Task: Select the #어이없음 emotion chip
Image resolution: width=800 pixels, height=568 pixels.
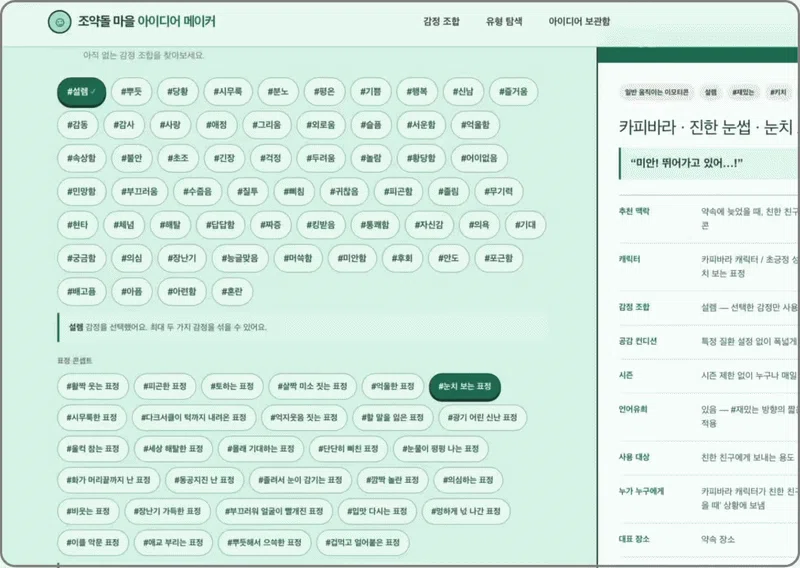Action: (479, 158)
